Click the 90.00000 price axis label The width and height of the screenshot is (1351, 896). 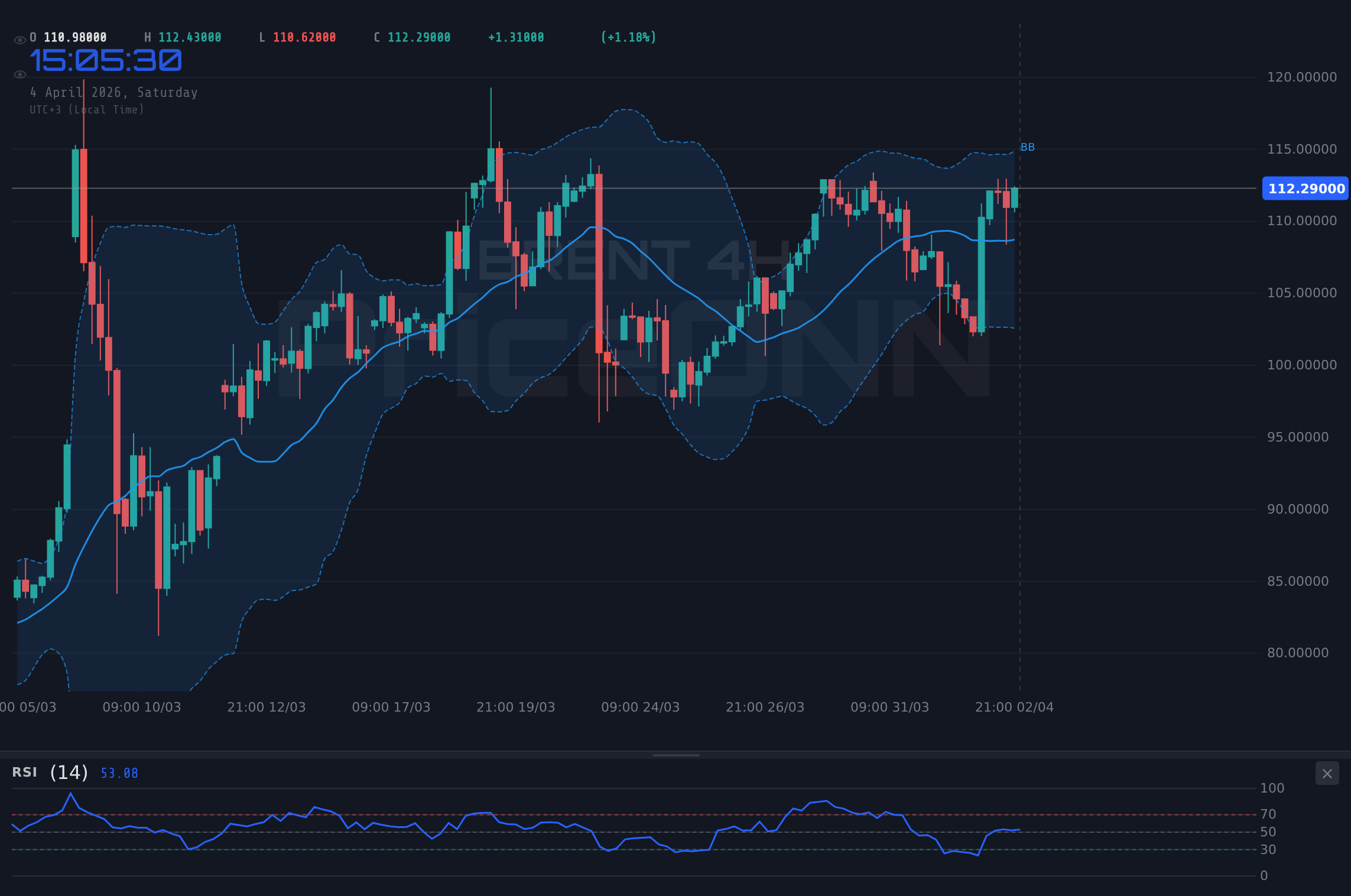coord(1298,509)
